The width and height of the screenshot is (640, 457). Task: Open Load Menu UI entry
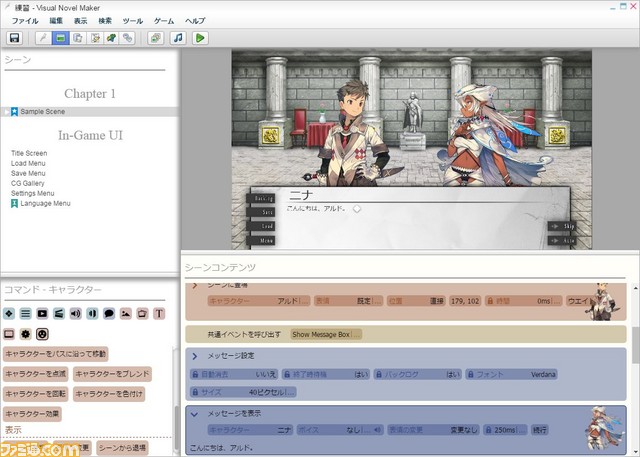click(28, 163)
